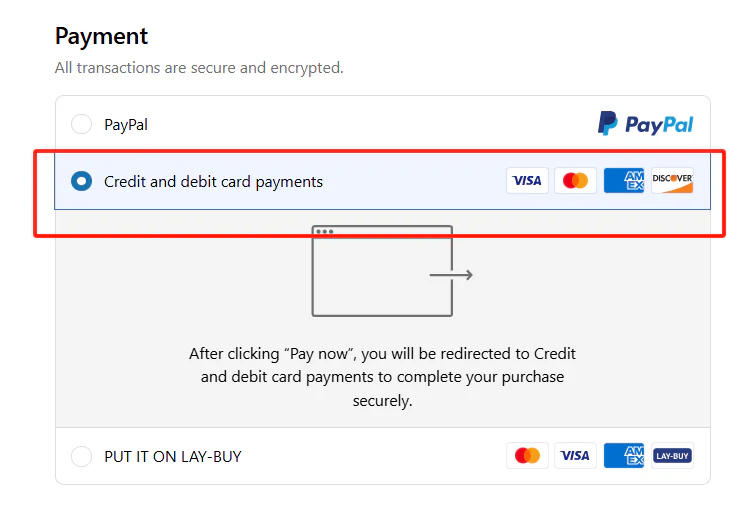
Task: Click the American Express icon in credit card row
Action: (x=624, y=181)
